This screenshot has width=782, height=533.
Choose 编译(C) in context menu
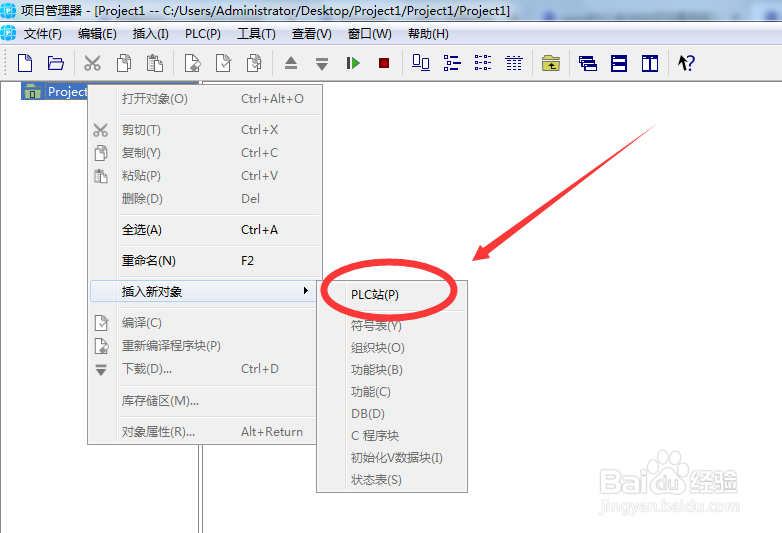tap(203, 323)
